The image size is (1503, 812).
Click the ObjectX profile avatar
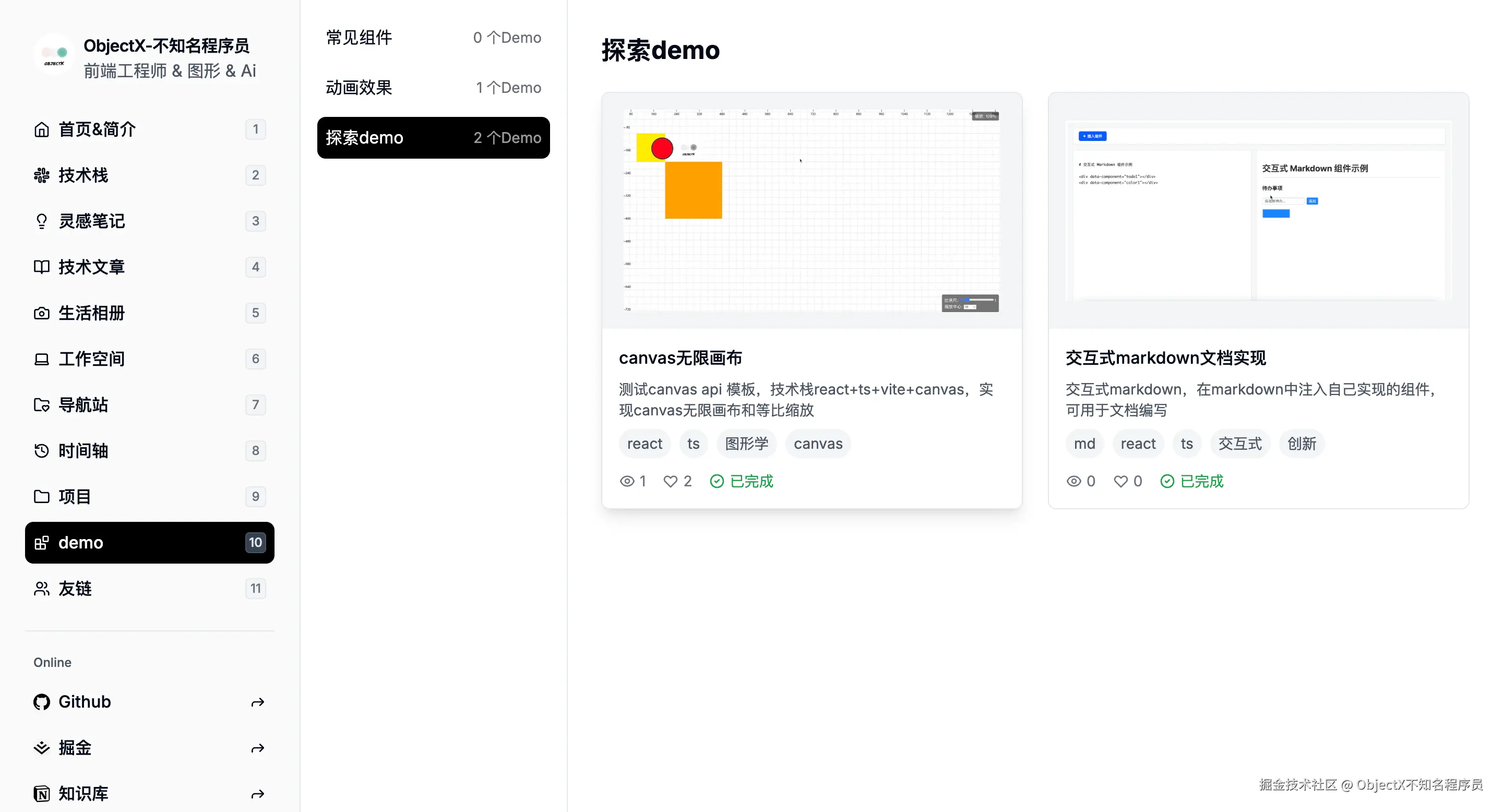tap(54, 55)
